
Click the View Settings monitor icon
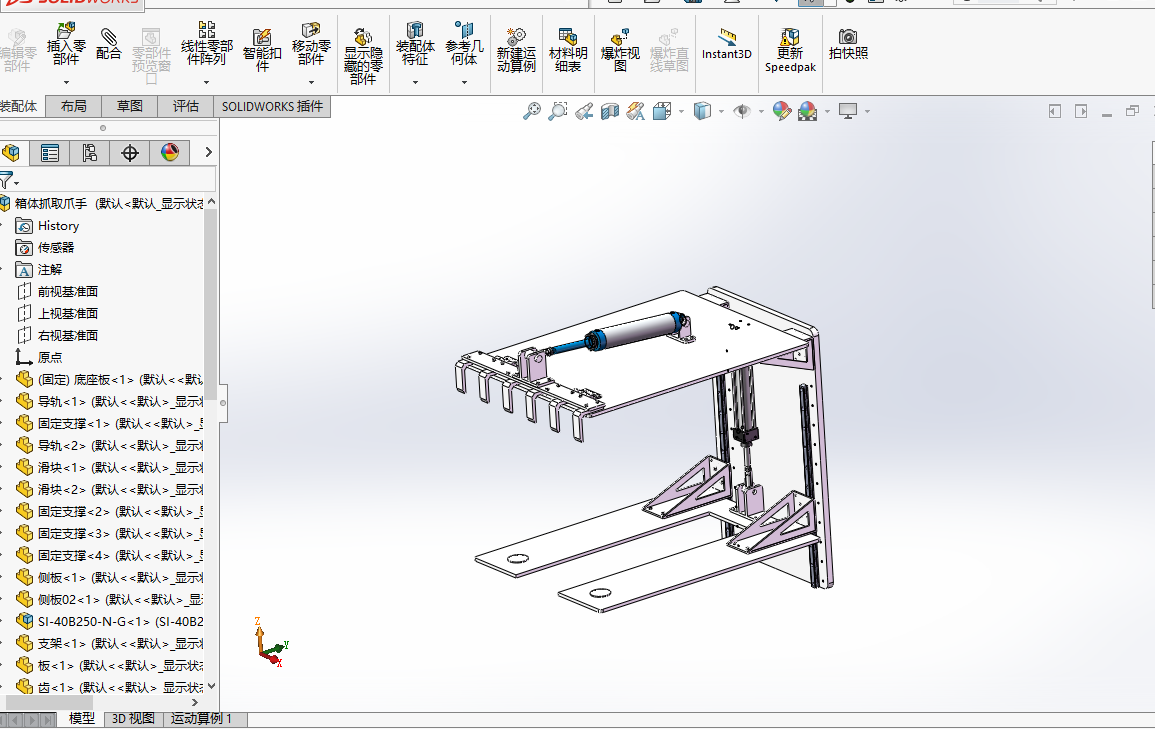tap(848, 111)
